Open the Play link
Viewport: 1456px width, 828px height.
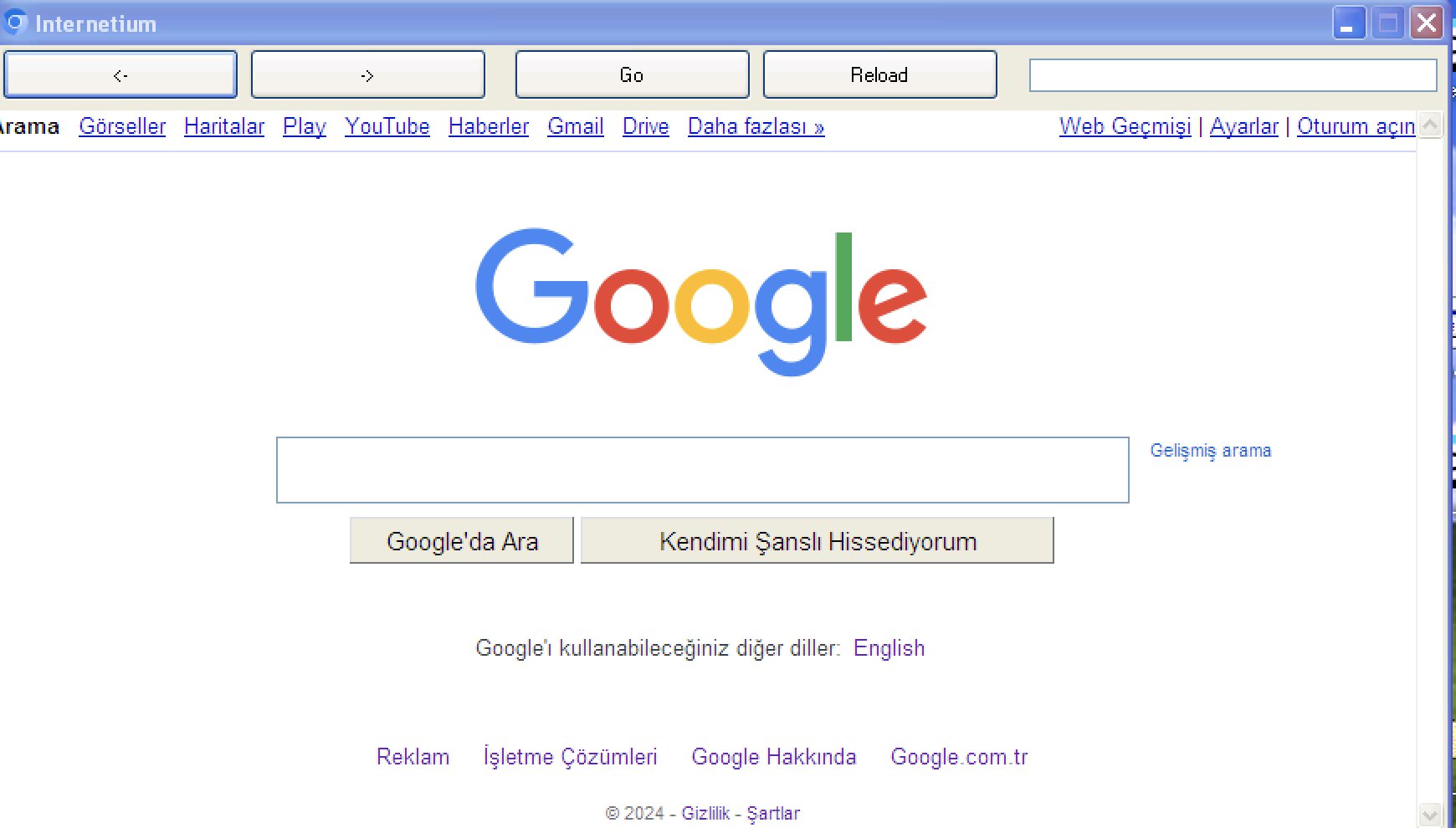pos(305,126)
